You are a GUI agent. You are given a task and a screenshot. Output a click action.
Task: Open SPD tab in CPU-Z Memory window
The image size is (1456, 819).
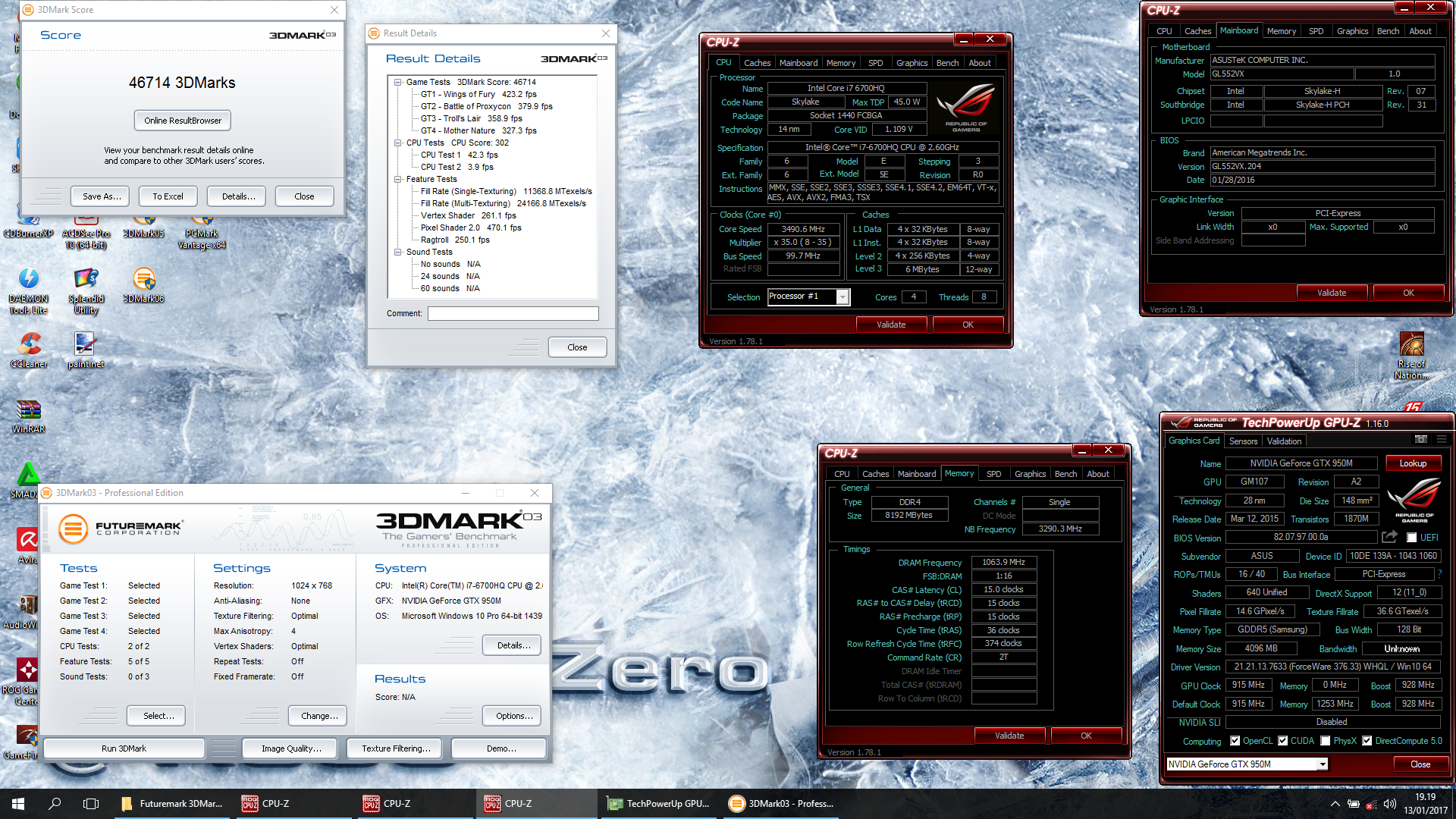pyautogui.click(x=993, y=474)
